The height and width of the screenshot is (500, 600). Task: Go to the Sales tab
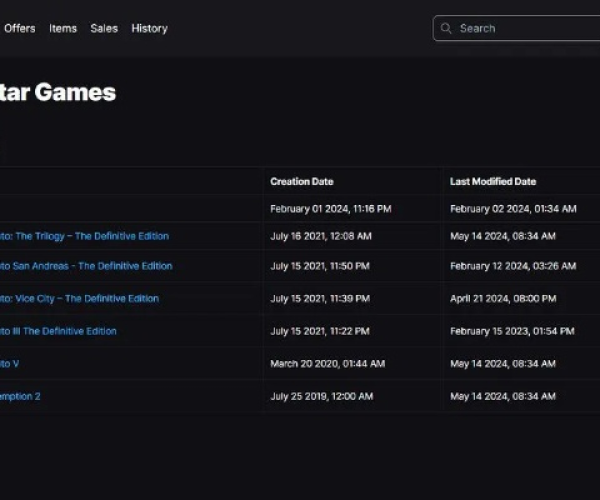[104, 28]
